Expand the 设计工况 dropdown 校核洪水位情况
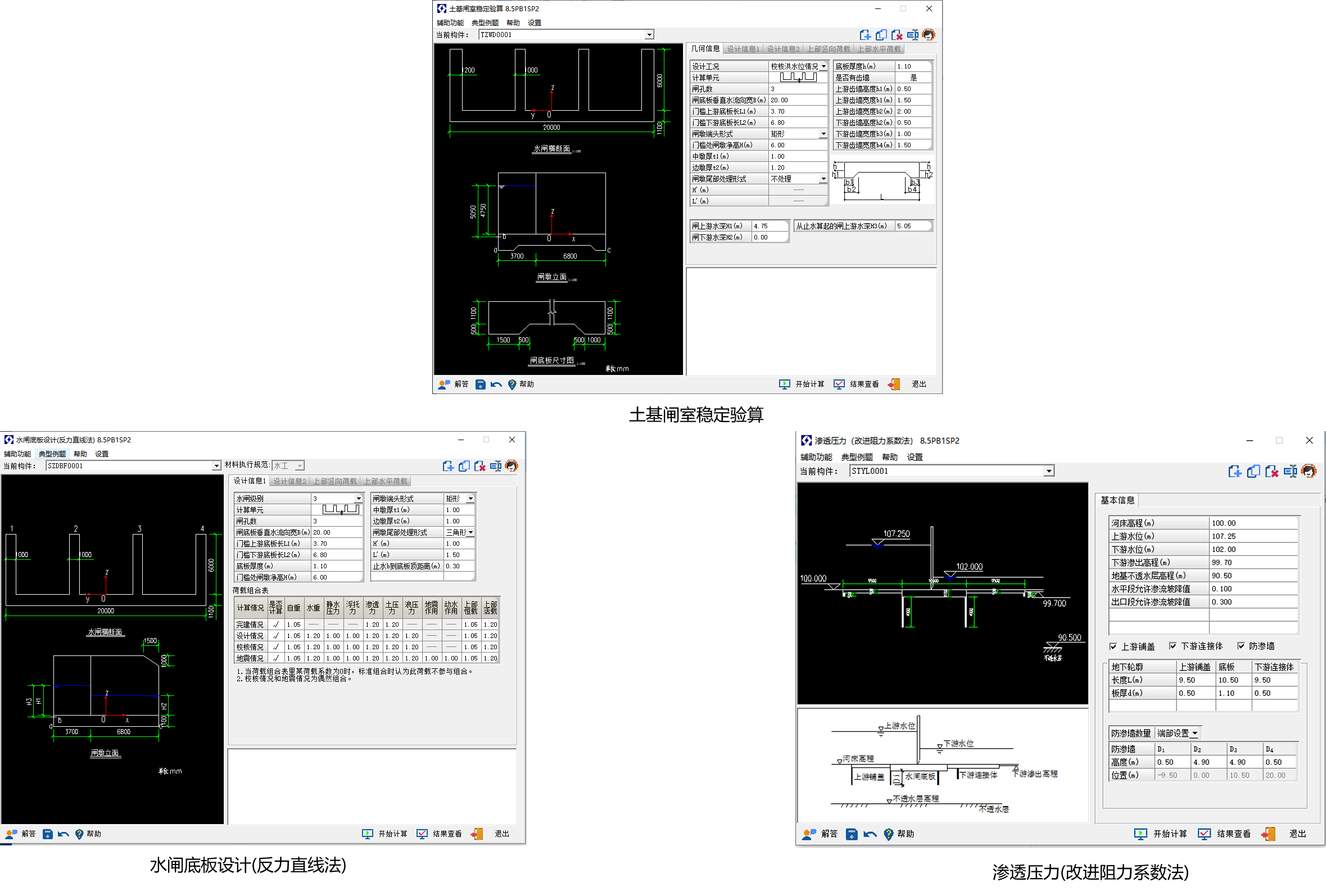Image resolution: width=1326 pixels, height=896 pixels. pyautogui.click(x=823, y=67)
